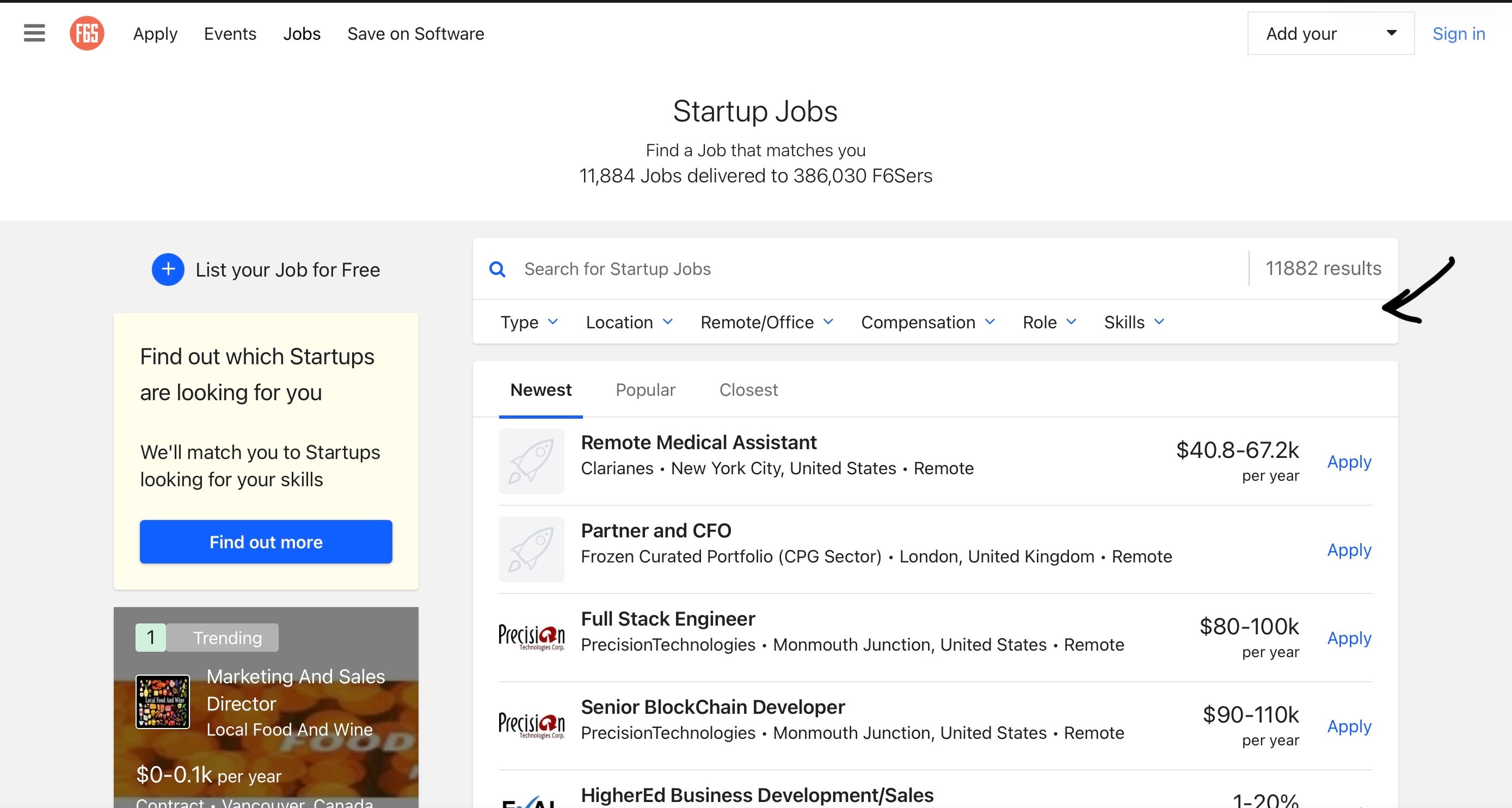Click the F6S logo icon

[x=87, y=33]
